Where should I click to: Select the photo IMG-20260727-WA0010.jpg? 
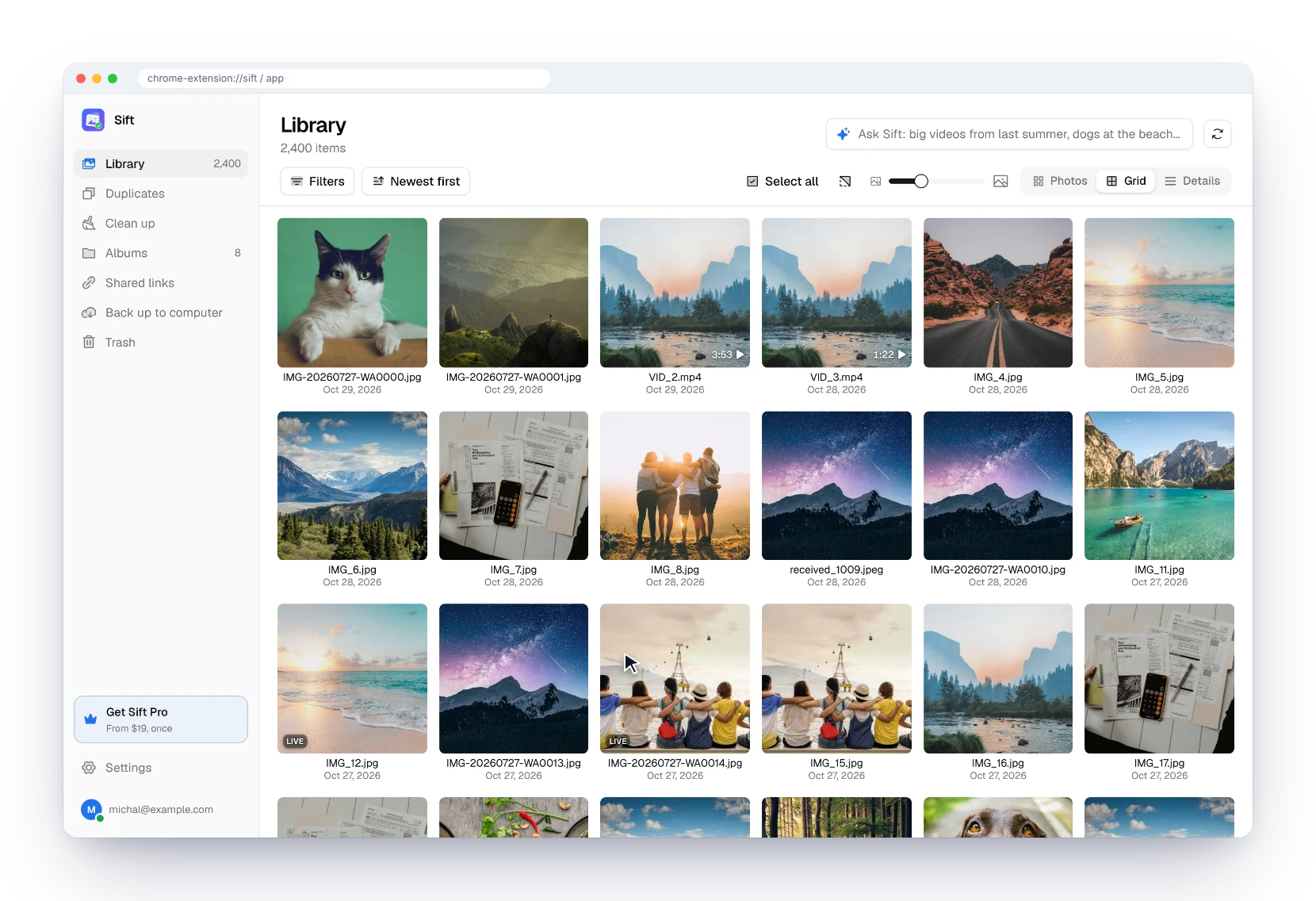pos(998,485)
